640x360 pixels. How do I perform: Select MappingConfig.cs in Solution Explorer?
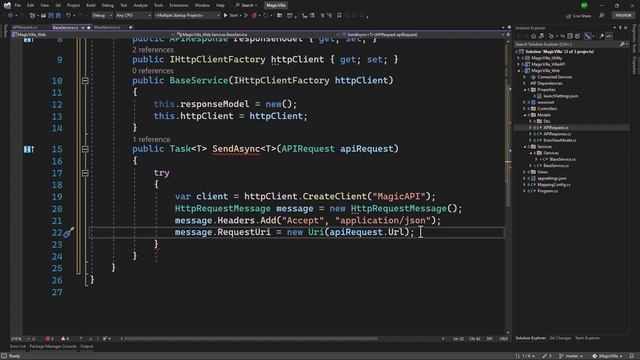pos(553,185)
